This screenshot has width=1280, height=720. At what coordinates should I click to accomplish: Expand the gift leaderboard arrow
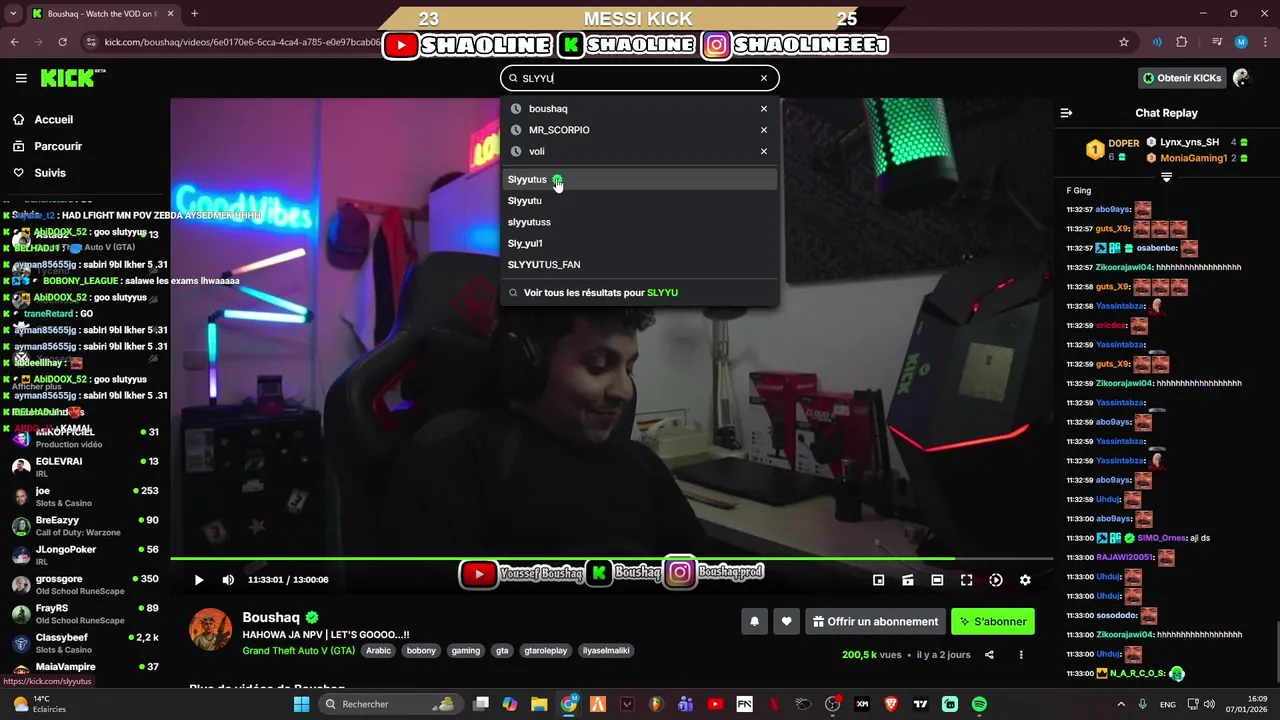pos(1166,177)
